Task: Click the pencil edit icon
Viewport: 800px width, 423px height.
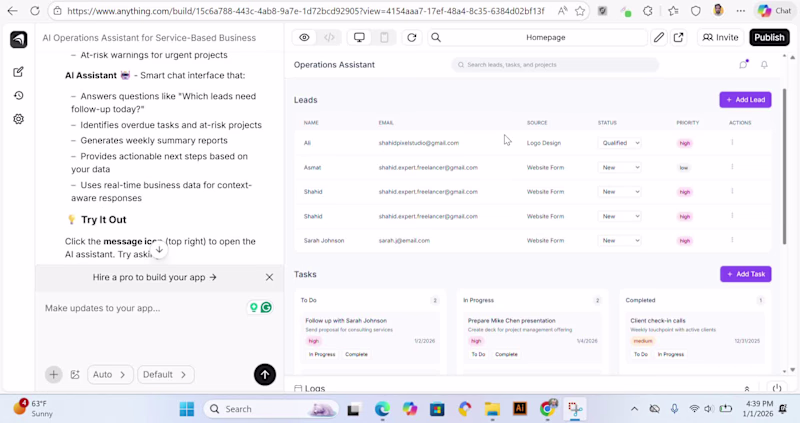Action: (x=659, y=37)
